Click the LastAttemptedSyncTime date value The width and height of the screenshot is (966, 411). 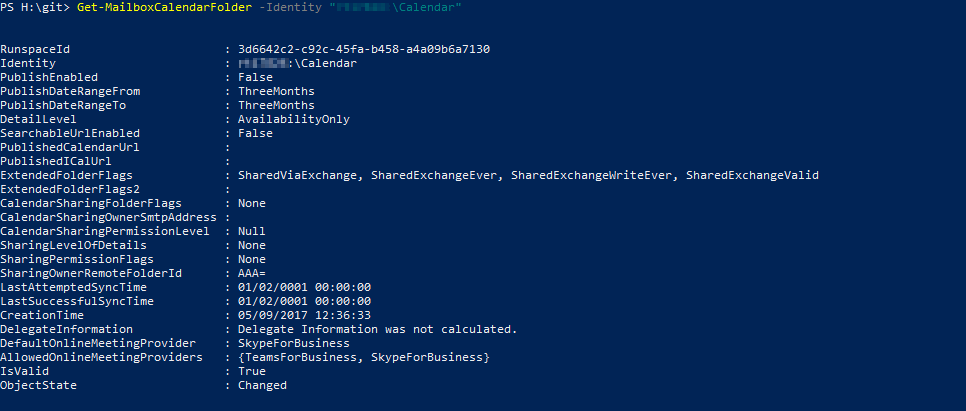[304, 287]
